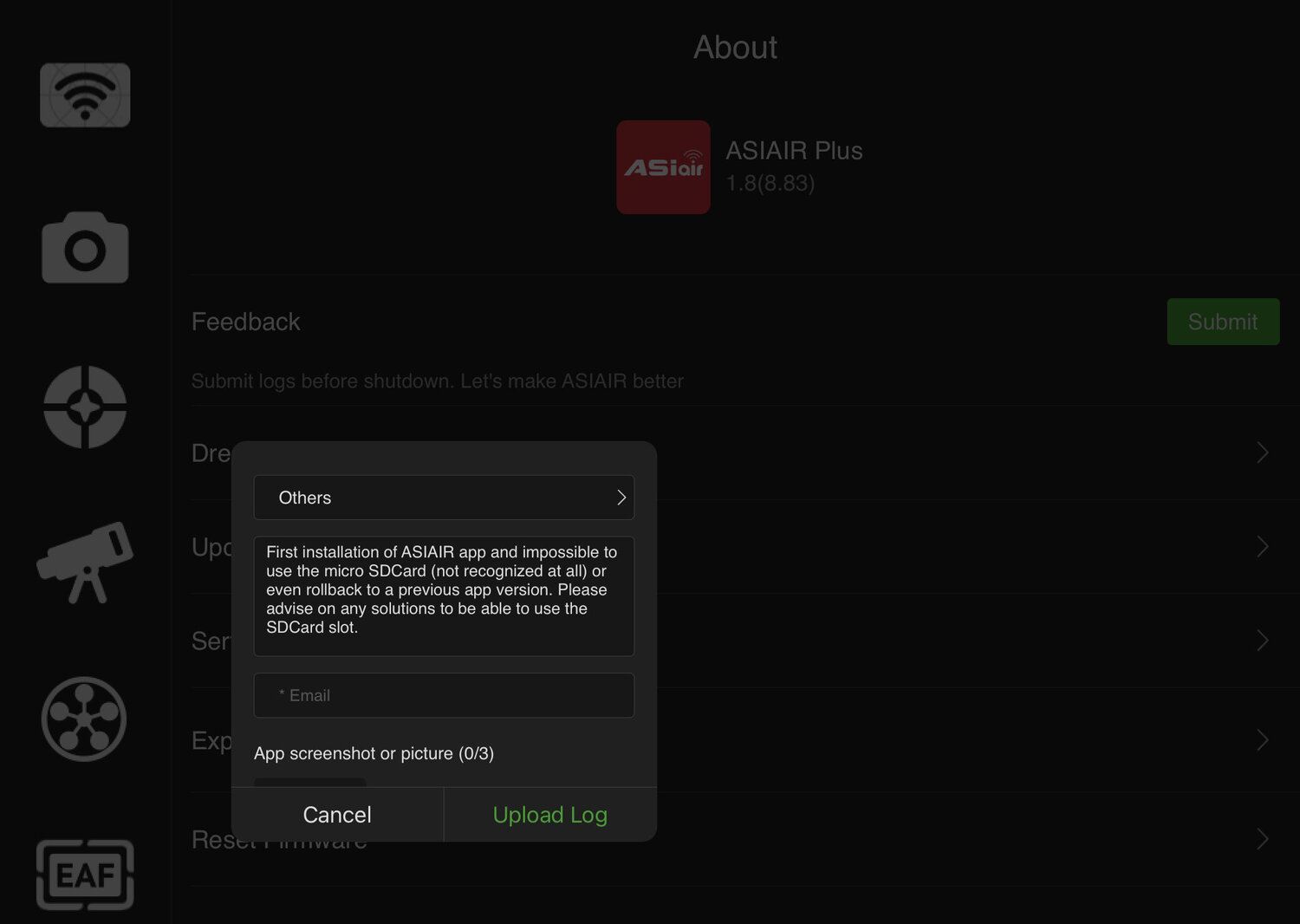Open the EAF focuser icon in sidebar
Screen dimensions: 1300x924
[x=85, y=875]
